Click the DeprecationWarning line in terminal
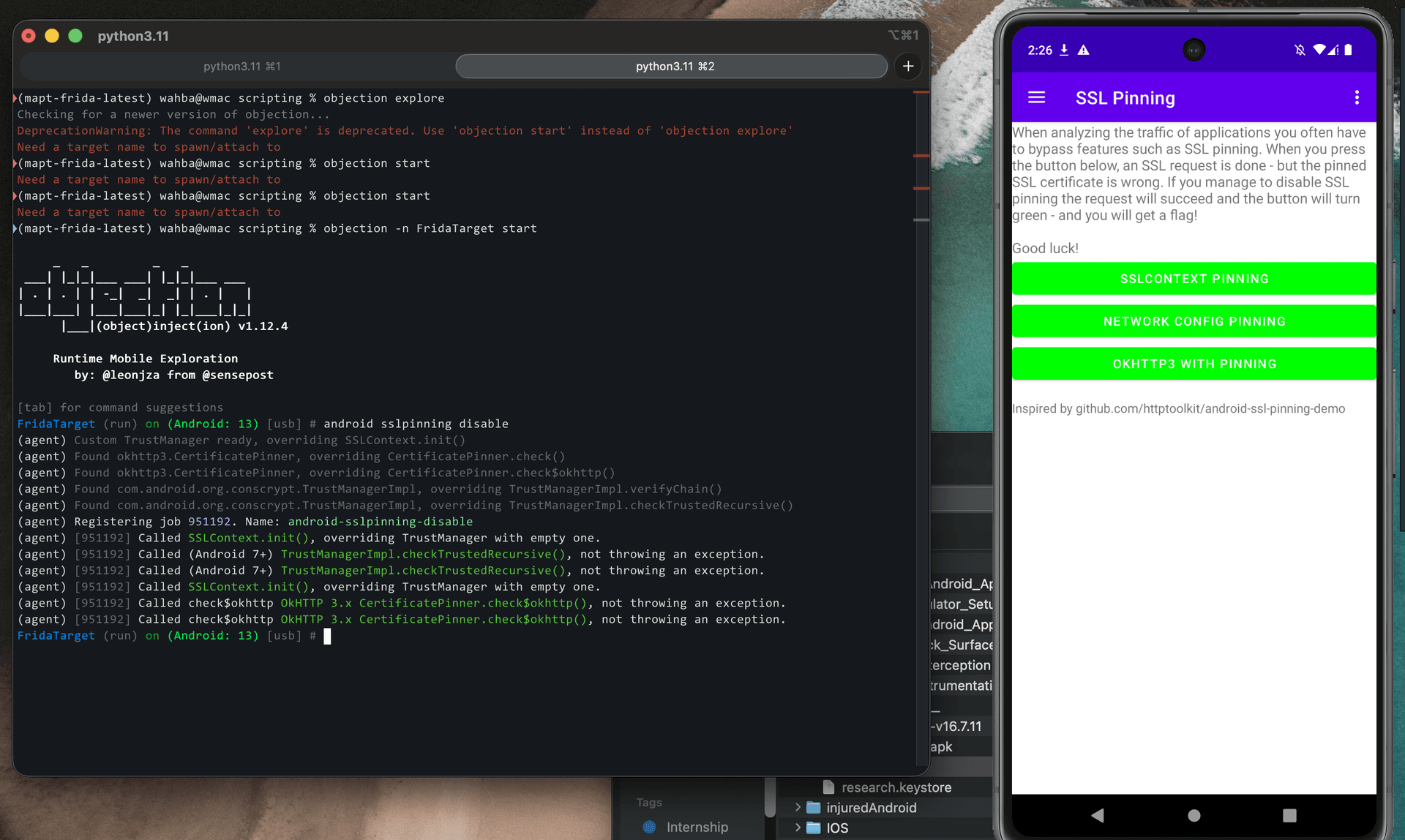This screenshot has height=840, width=1405. coord(405,130)
